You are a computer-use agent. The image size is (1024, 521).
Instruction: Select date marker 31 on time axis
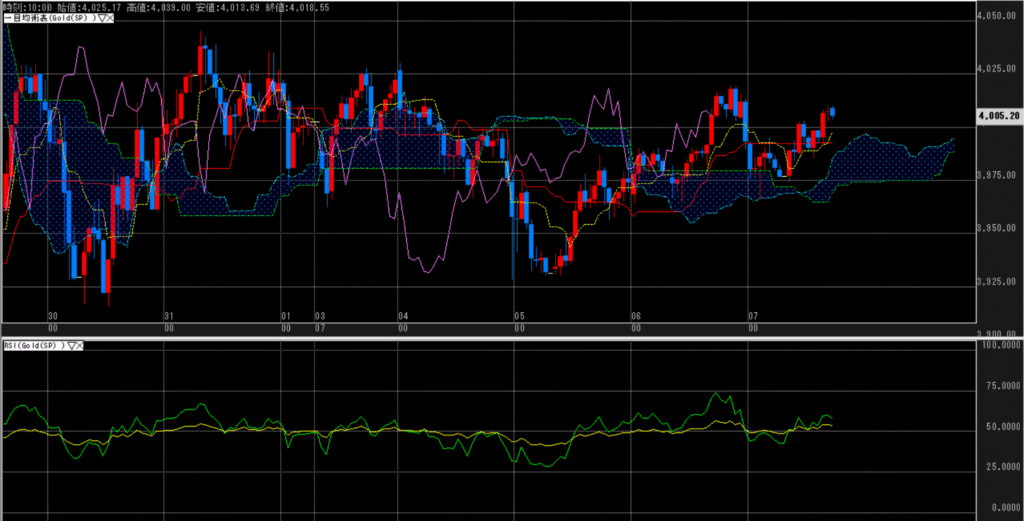[169, 315]
